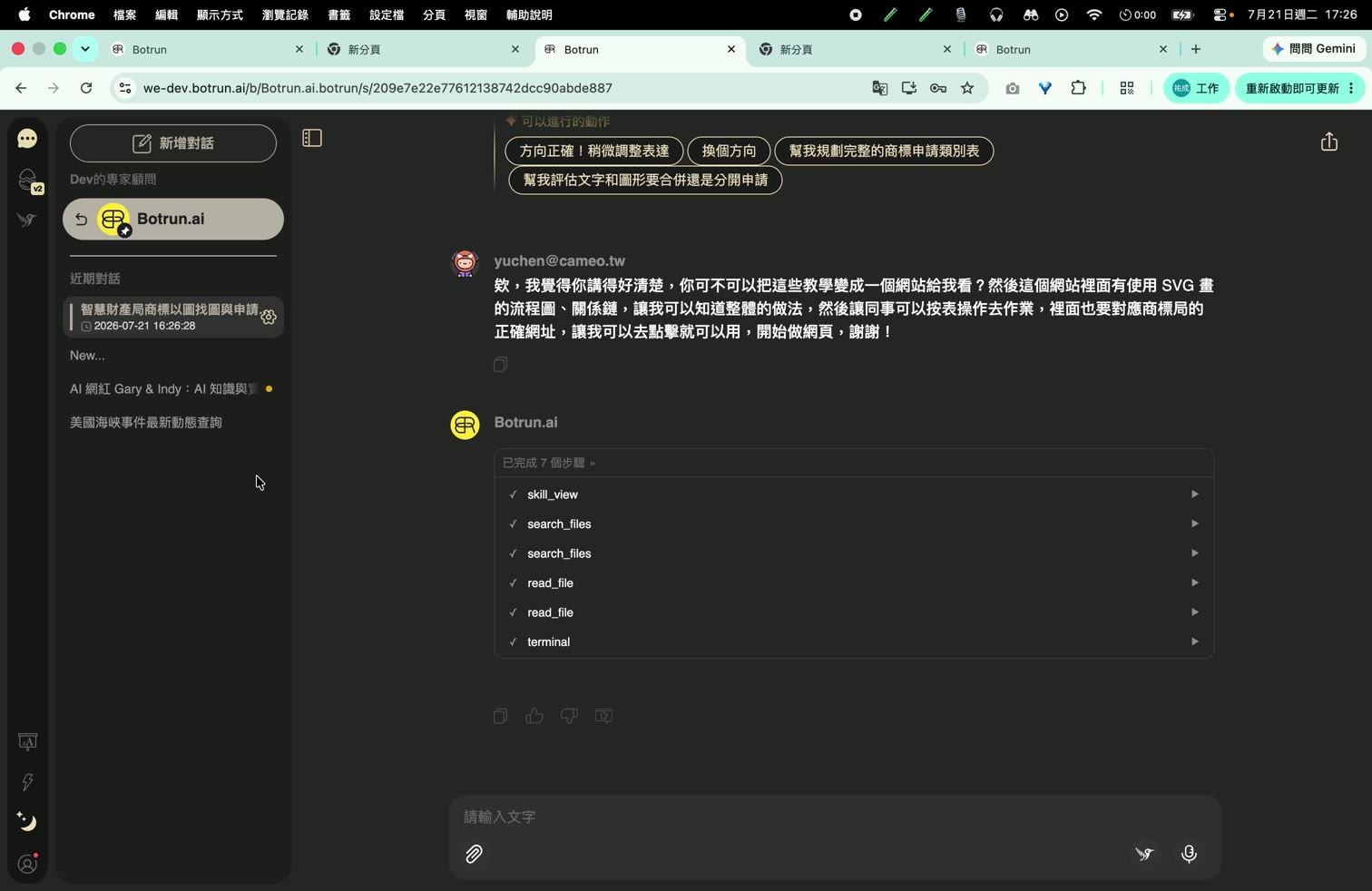Viewport: 1372px width, 891px height.
Task: Click the back arrow on Botrun.ai advisor
Action: point(81,220)
